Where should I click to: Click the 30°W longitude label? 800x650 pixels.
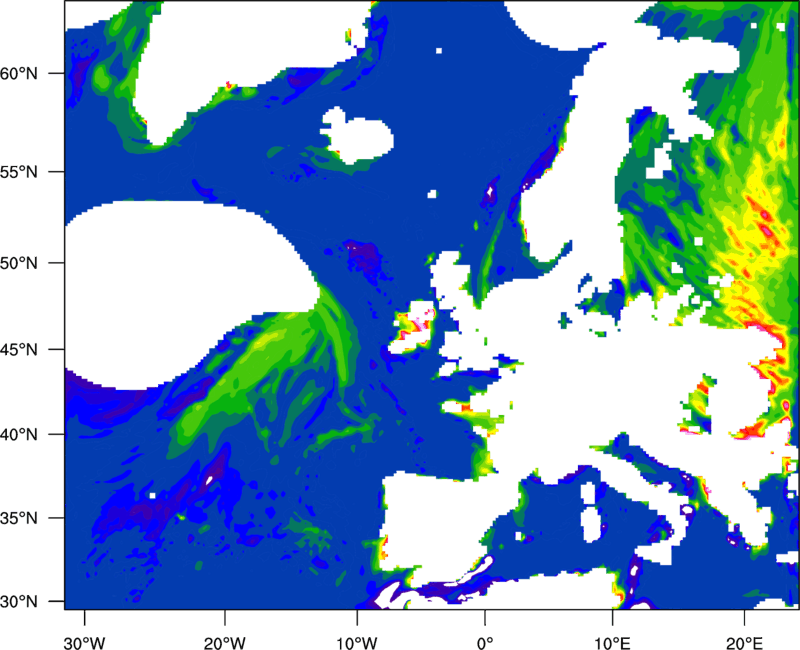[x=85, y=630]
